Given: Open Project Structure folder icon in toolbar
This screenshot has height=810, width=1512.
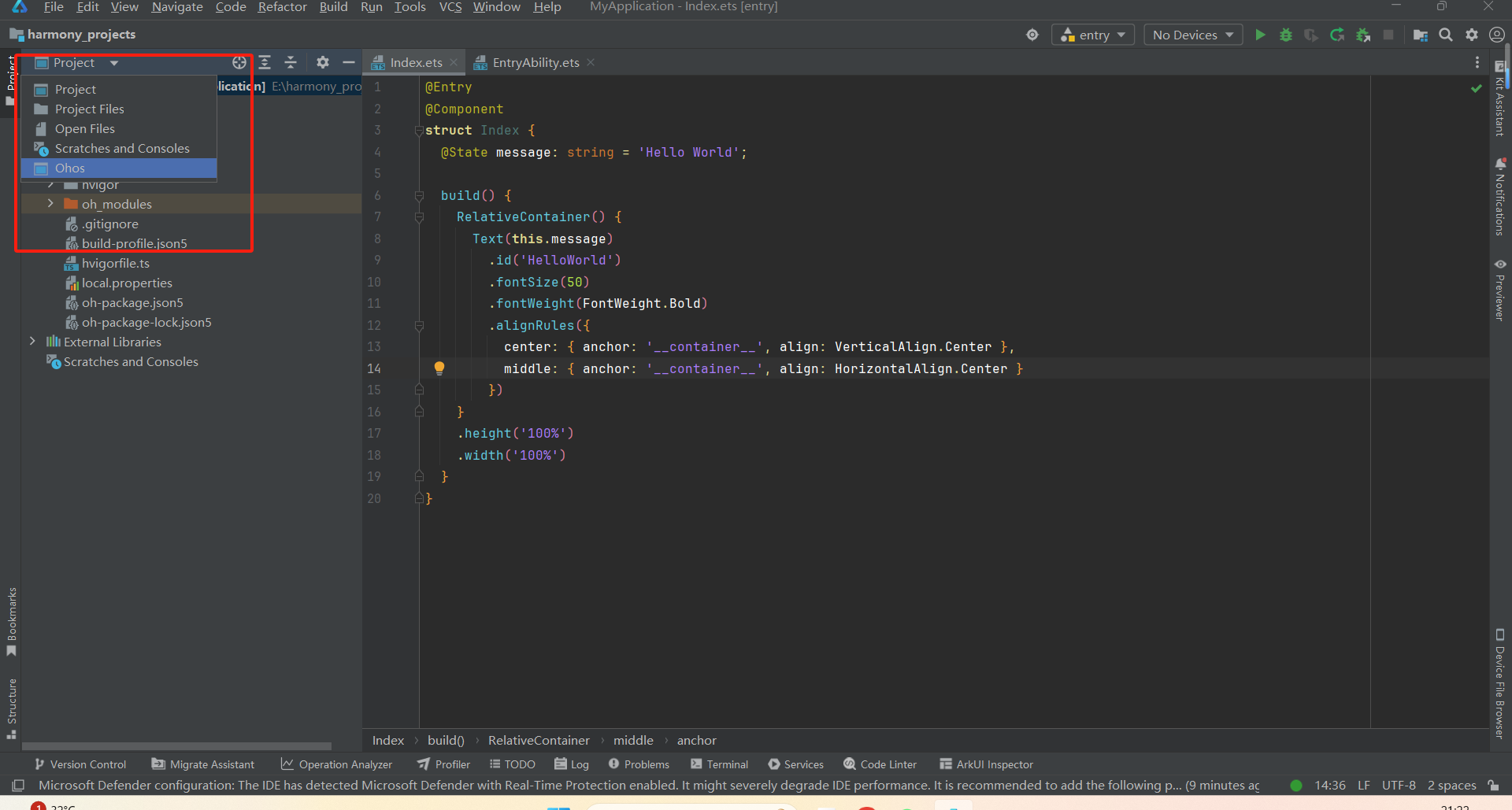Looking at the screenshot, I should 1421,35.
